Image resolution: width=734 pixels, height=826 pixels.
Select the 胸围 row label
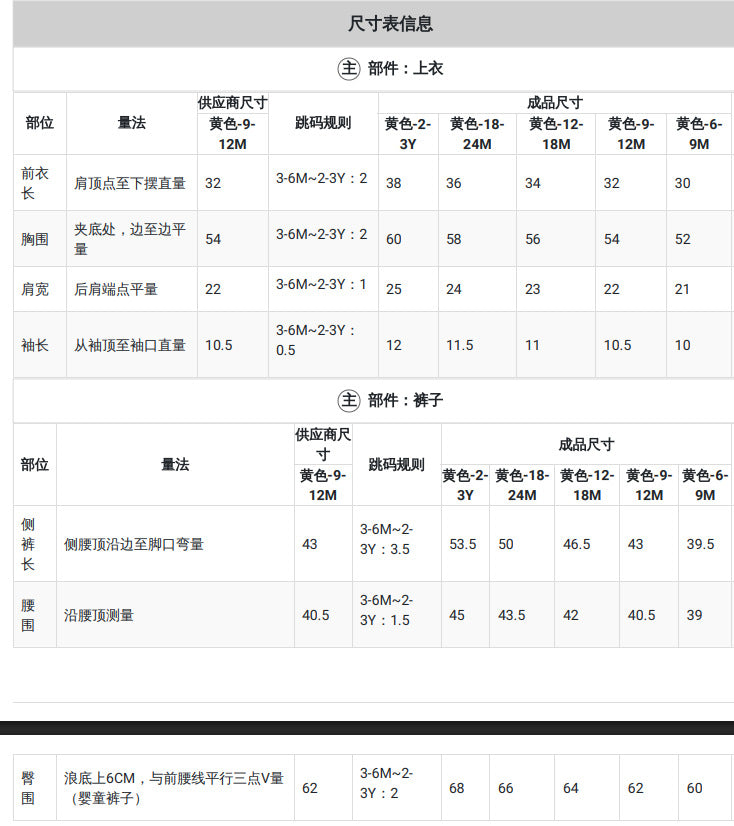[x=35, y=239]
